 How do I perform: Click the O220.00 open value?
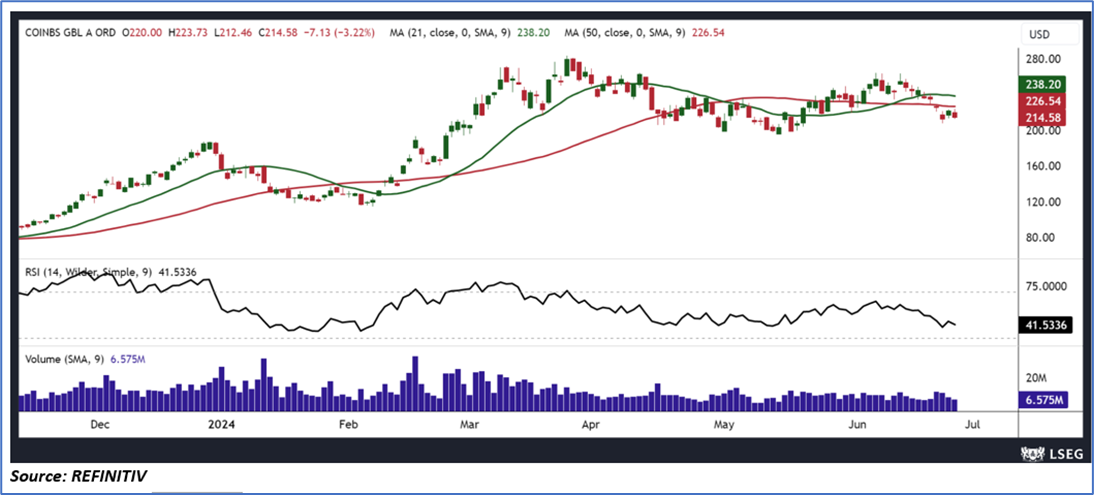tap(142, 31)
